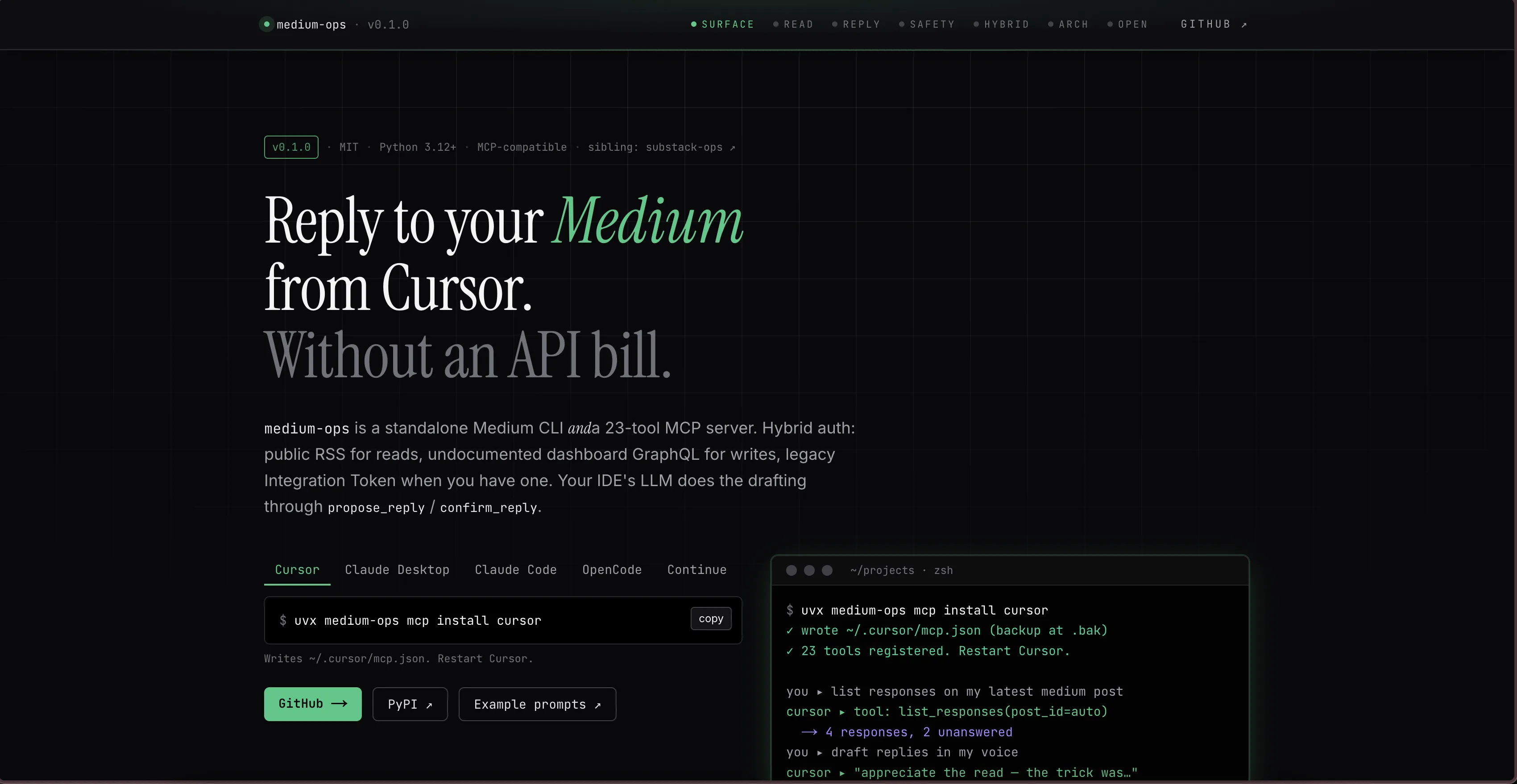Viewport: 1517px width, 784px height.
Task: Jump to the READ nav section
Action: tap(793, 24)
